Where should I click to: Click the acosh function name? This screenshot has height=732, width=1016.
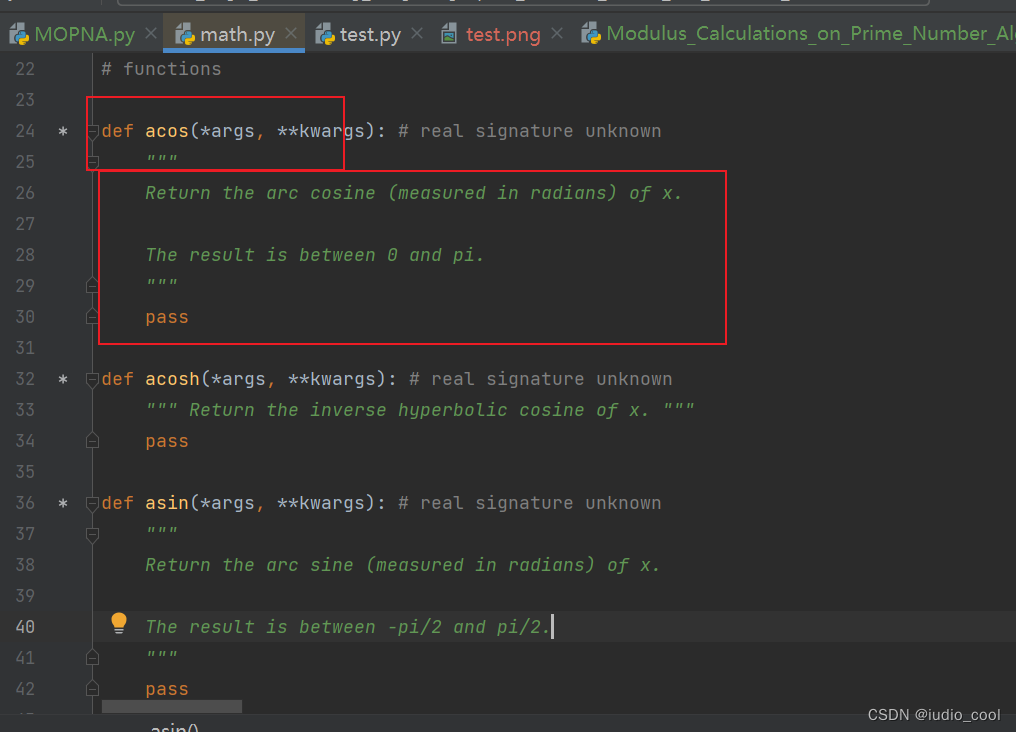click(172, 379)
